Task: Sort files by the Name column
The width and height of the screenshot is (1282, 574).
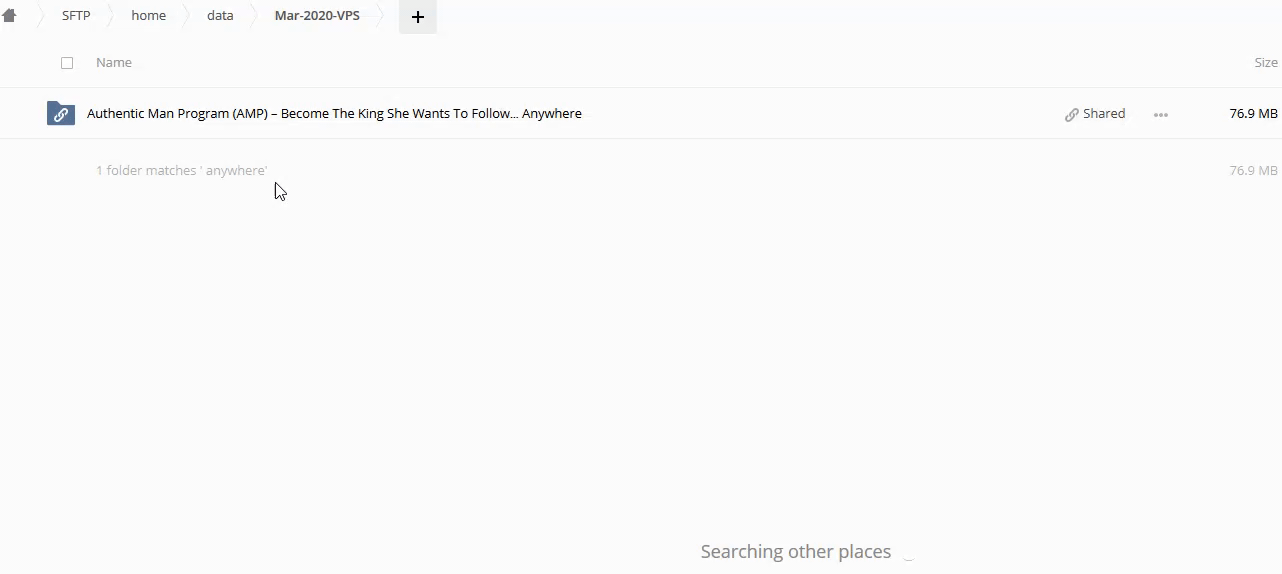Action: pyautogui.click(x=114, y=63)
